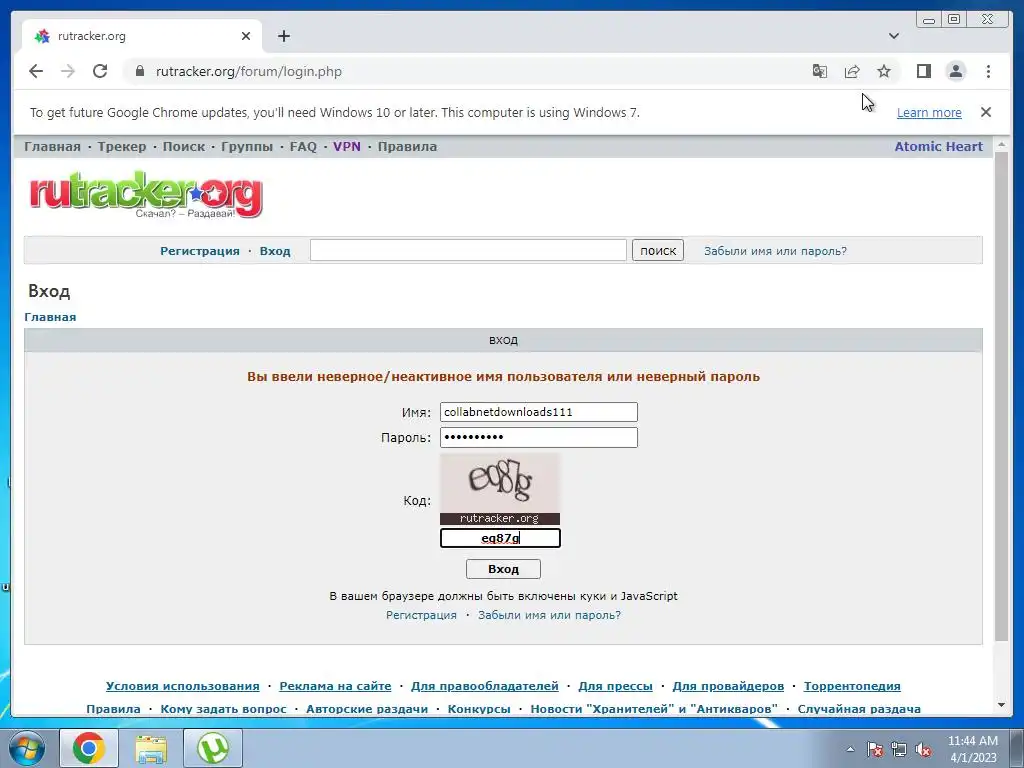Click Регистрация link below the login form
1024x768 pixels.
tap(421, 615)
